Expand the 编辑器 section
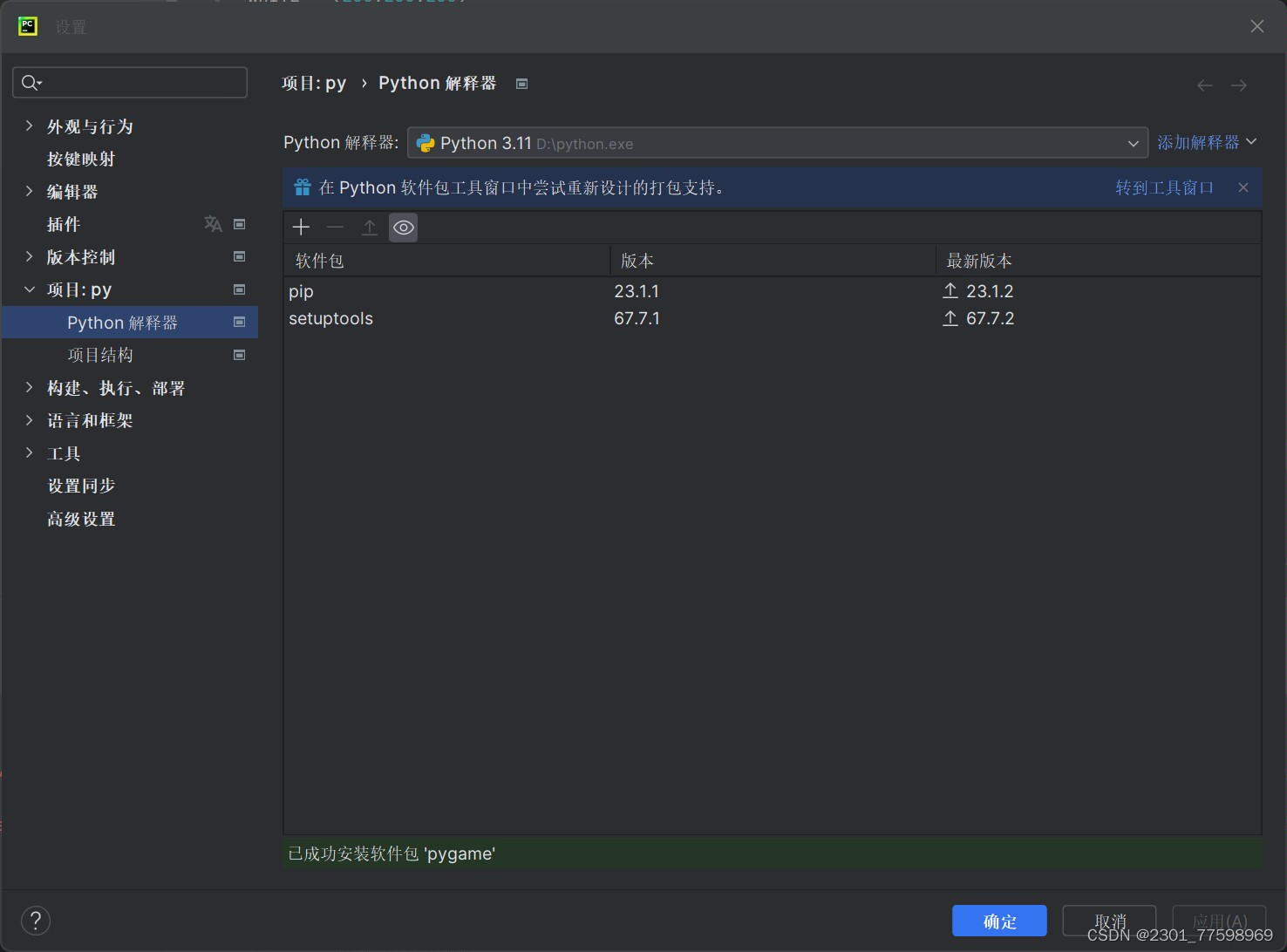This screenshot has height=952, width=1287. (29, 191)
